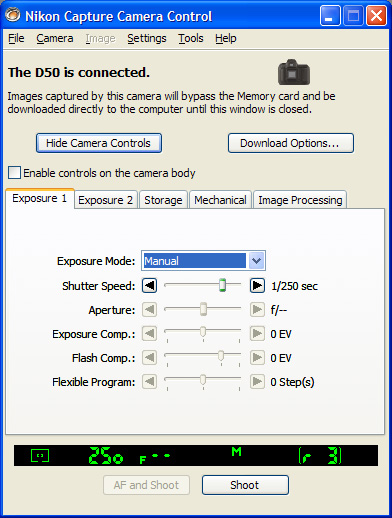
Task: Click the Nikon Capture title bar icon
Action: (13, 15)
